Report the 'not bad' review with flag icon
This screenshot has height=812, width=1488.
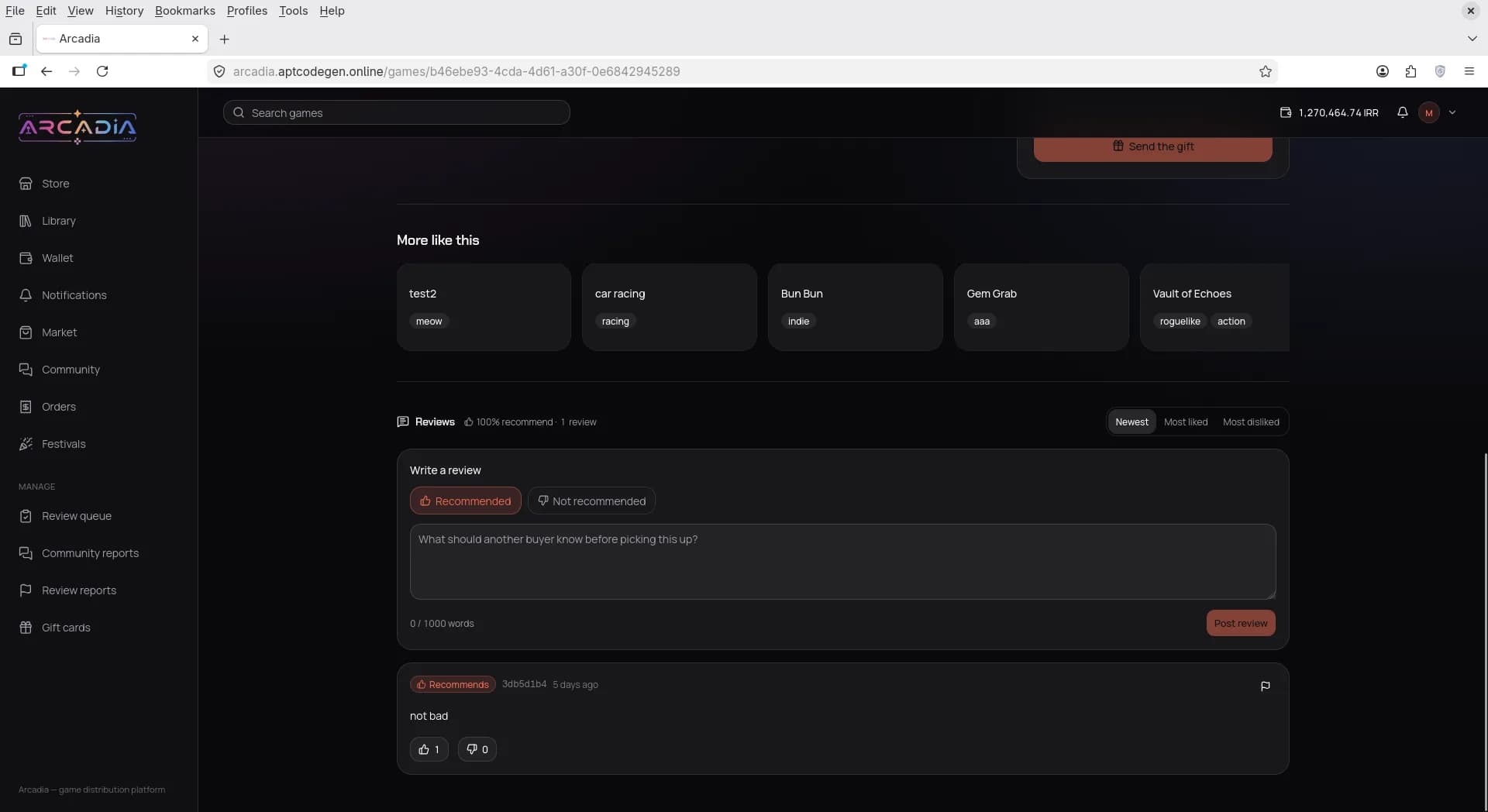pyautogui.click(x=1265, y=686)
